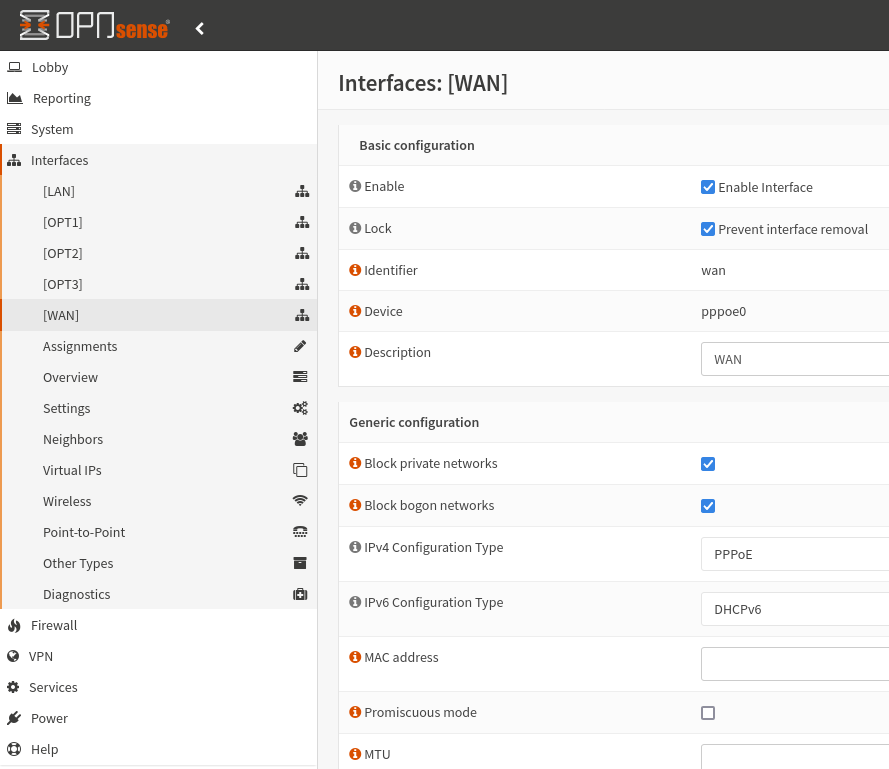Click the Wireless wifi icon
The width and height of the screenshot is (889, 769).
click(x=300, y=501)
